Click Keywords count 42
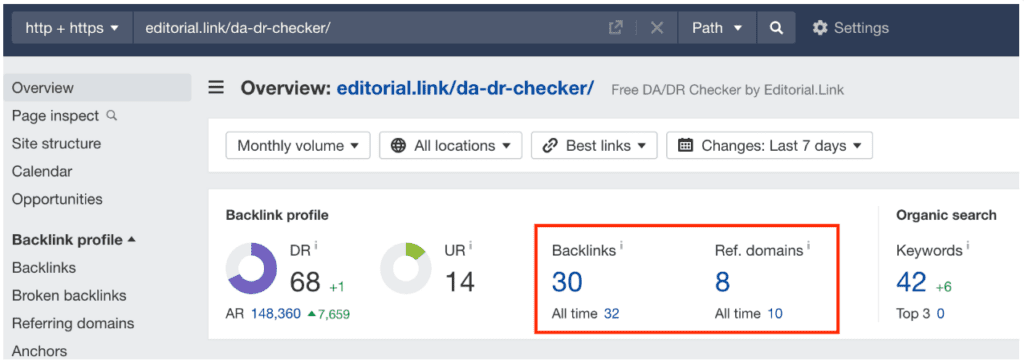Viewport: 1024px width, 361px height. tap(912, 282)
